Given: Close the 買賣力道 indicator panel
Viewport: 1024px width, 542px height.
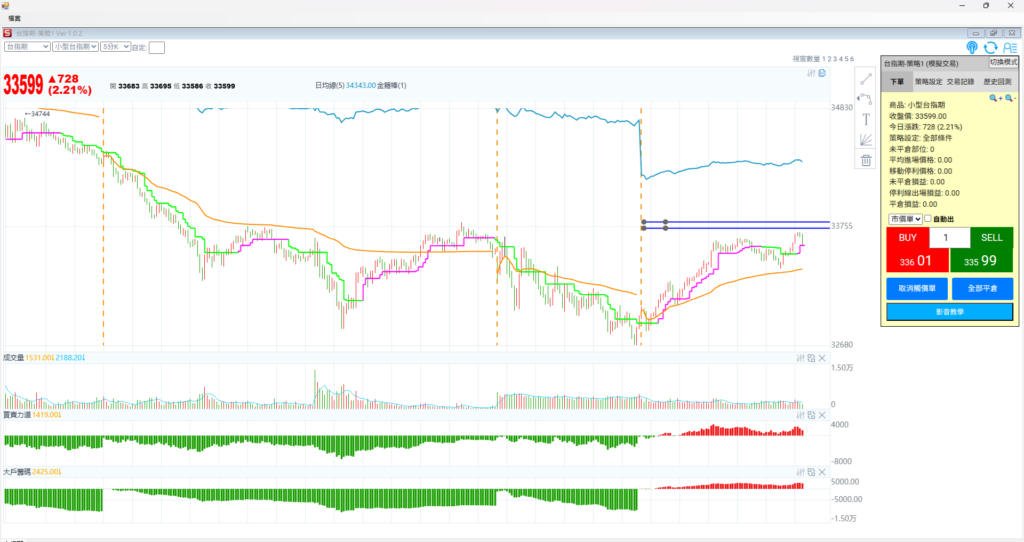Looking at the screenshot, I should point(822,414).
